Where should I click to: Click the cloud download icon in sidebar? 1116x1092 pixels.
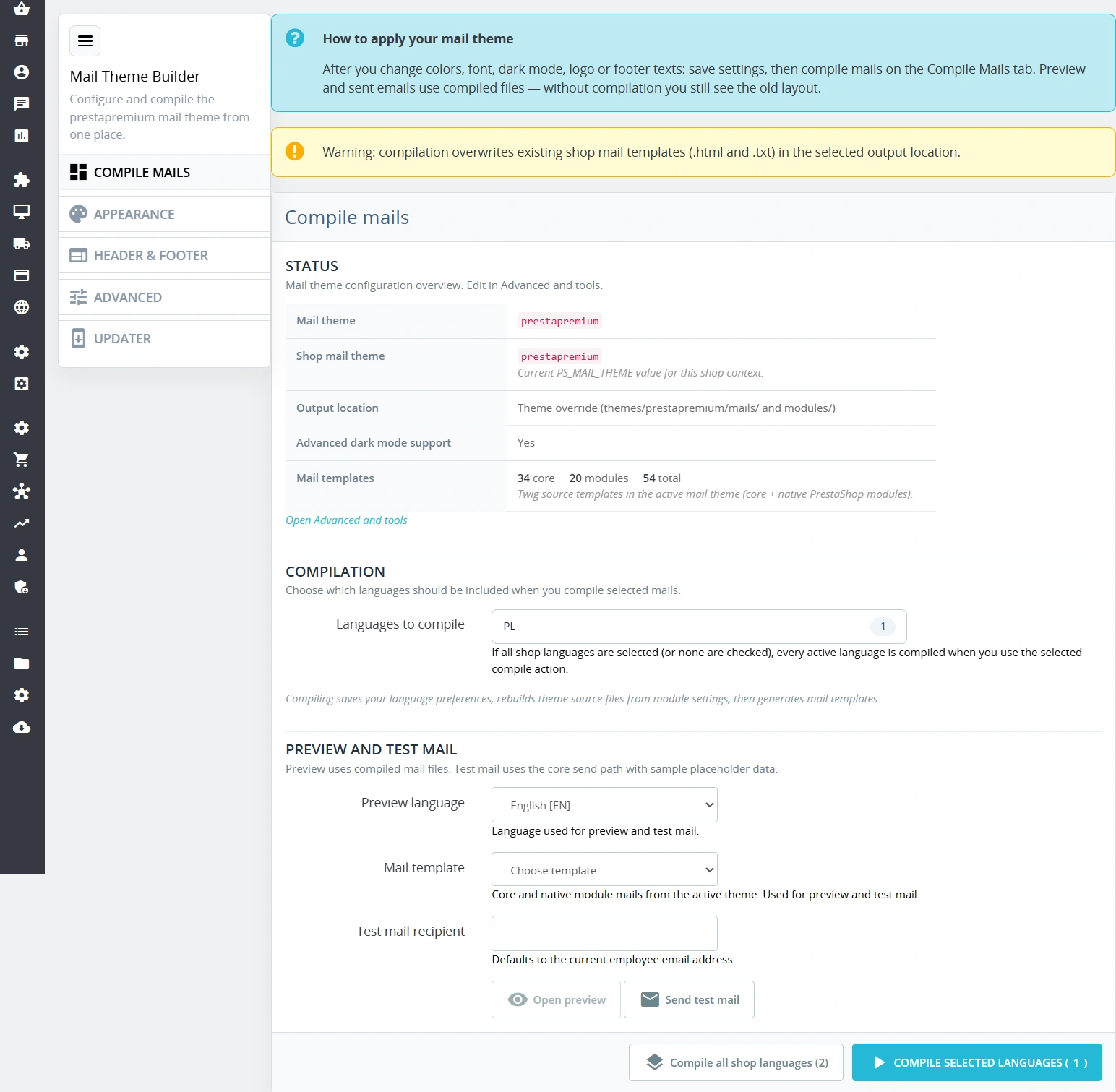pos(22,727)
